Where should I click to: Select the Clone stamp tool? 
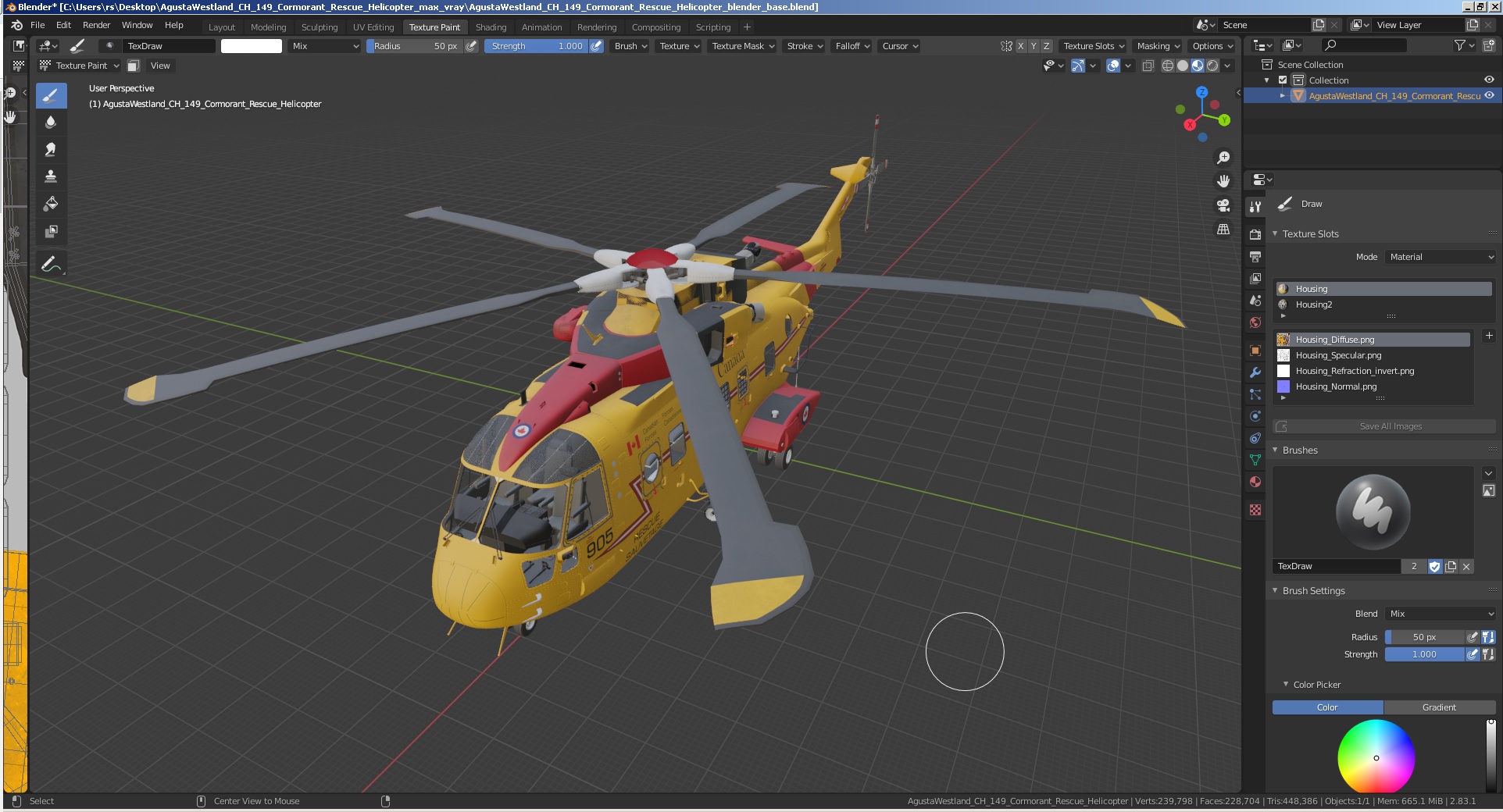tap(51, 176)
